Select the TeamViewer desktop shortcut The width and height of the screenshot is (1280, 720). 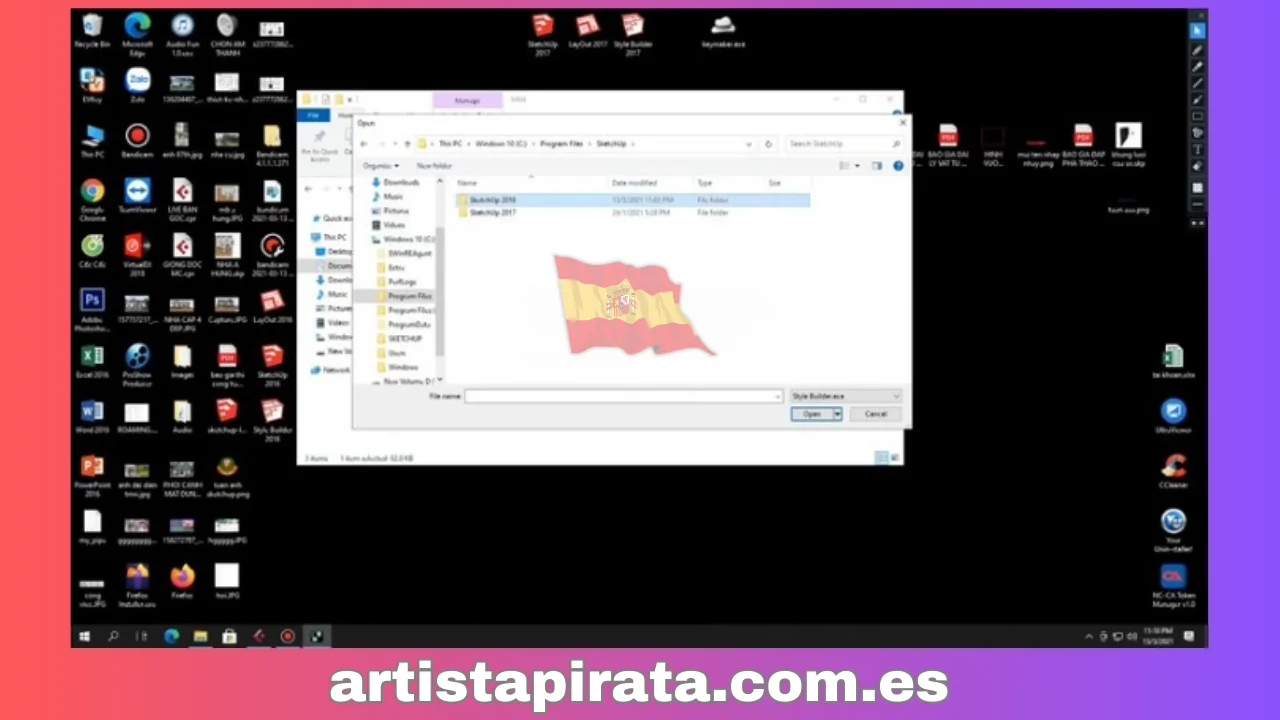(x=138, y=197)
